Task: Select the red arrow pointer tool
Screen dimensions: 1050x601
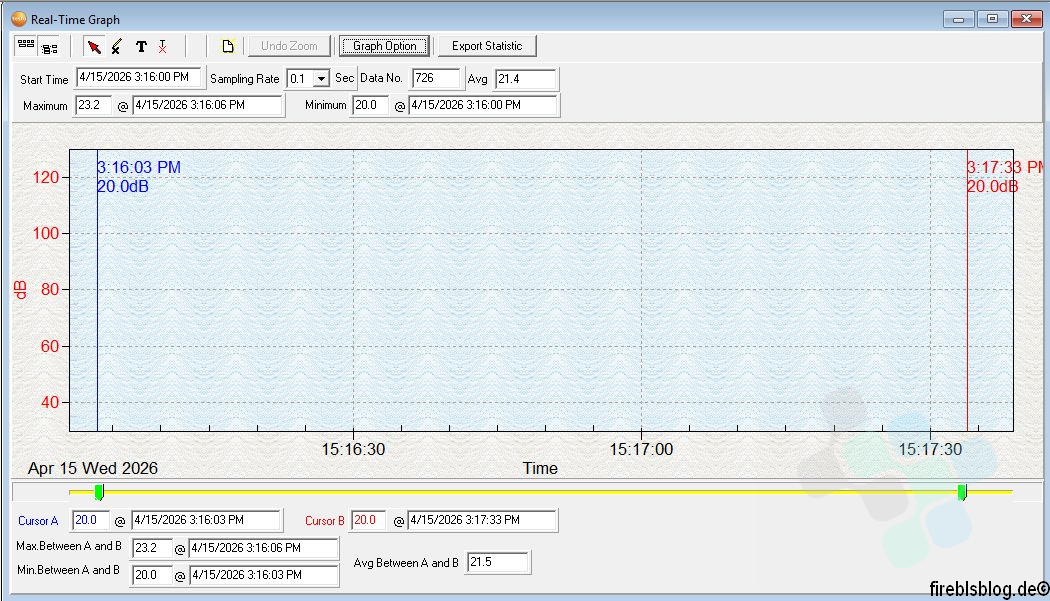Action: 94,46
